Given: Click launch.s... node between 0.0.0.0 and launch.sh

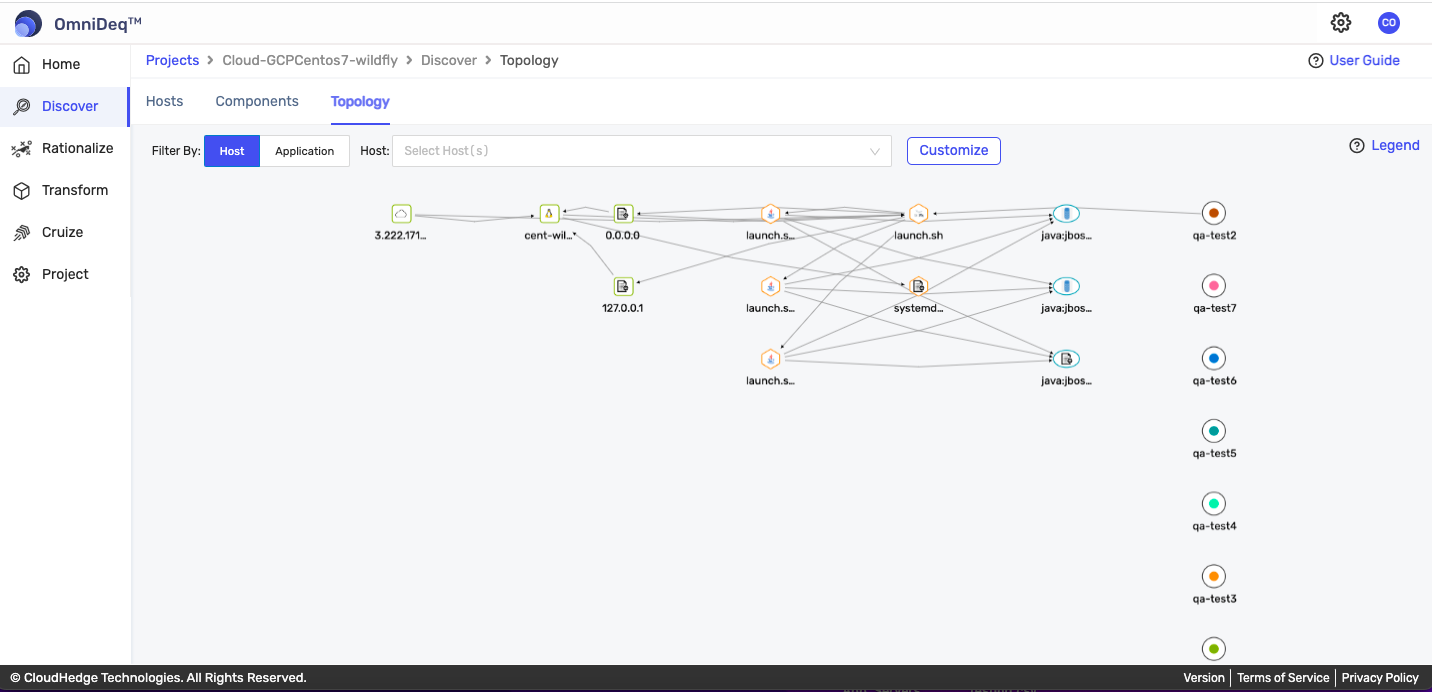Looking at the screenshot, I should point(770,213).
